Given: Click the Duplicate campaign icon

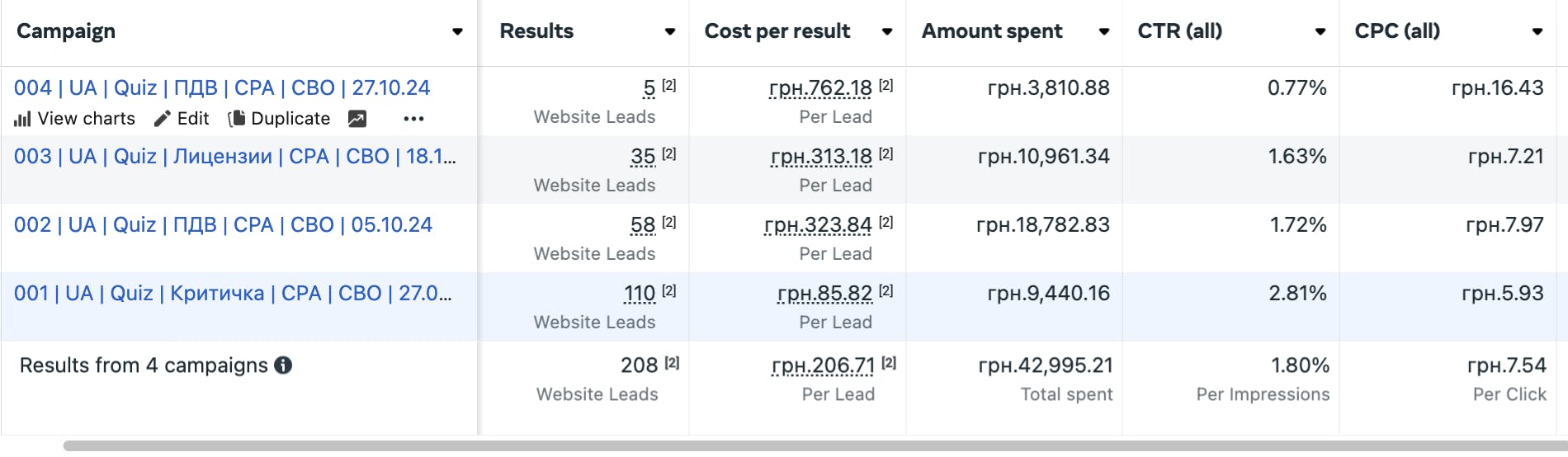Looking at the screenshot, I should (x=237, y=119).
